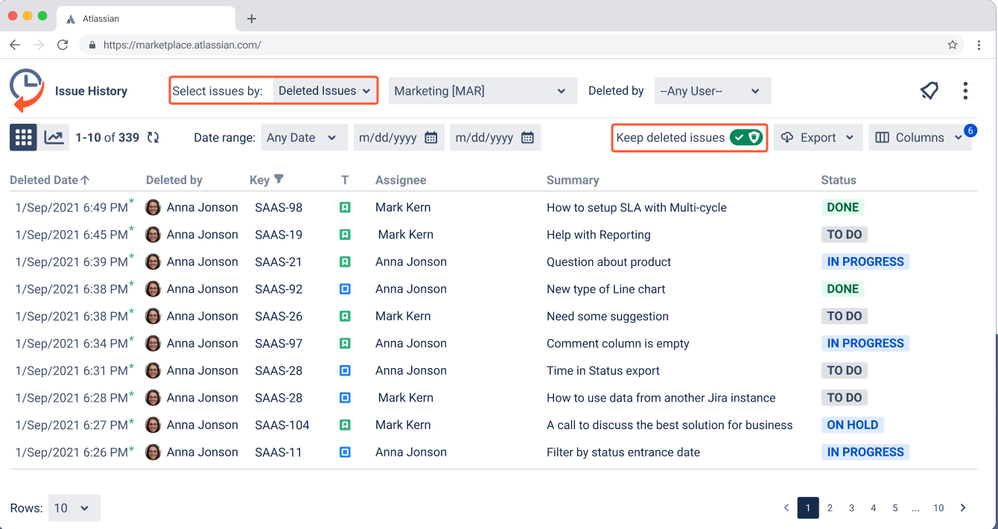This screenshot has width=998, height=529.
Task: Reload the page in browser
Action: point(63,45)
